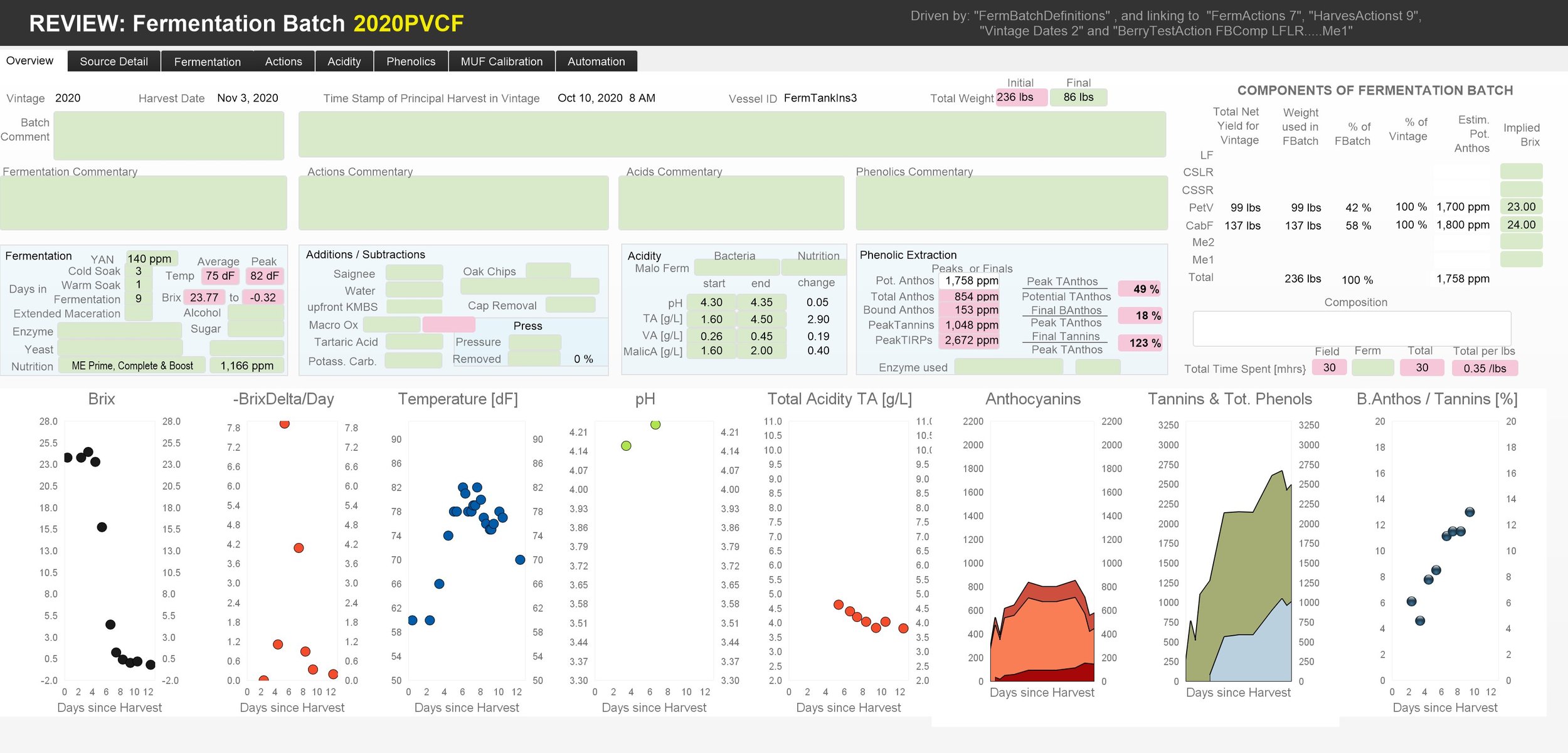Click the PeakTannins 1,048 ppm field

point(970,325)
